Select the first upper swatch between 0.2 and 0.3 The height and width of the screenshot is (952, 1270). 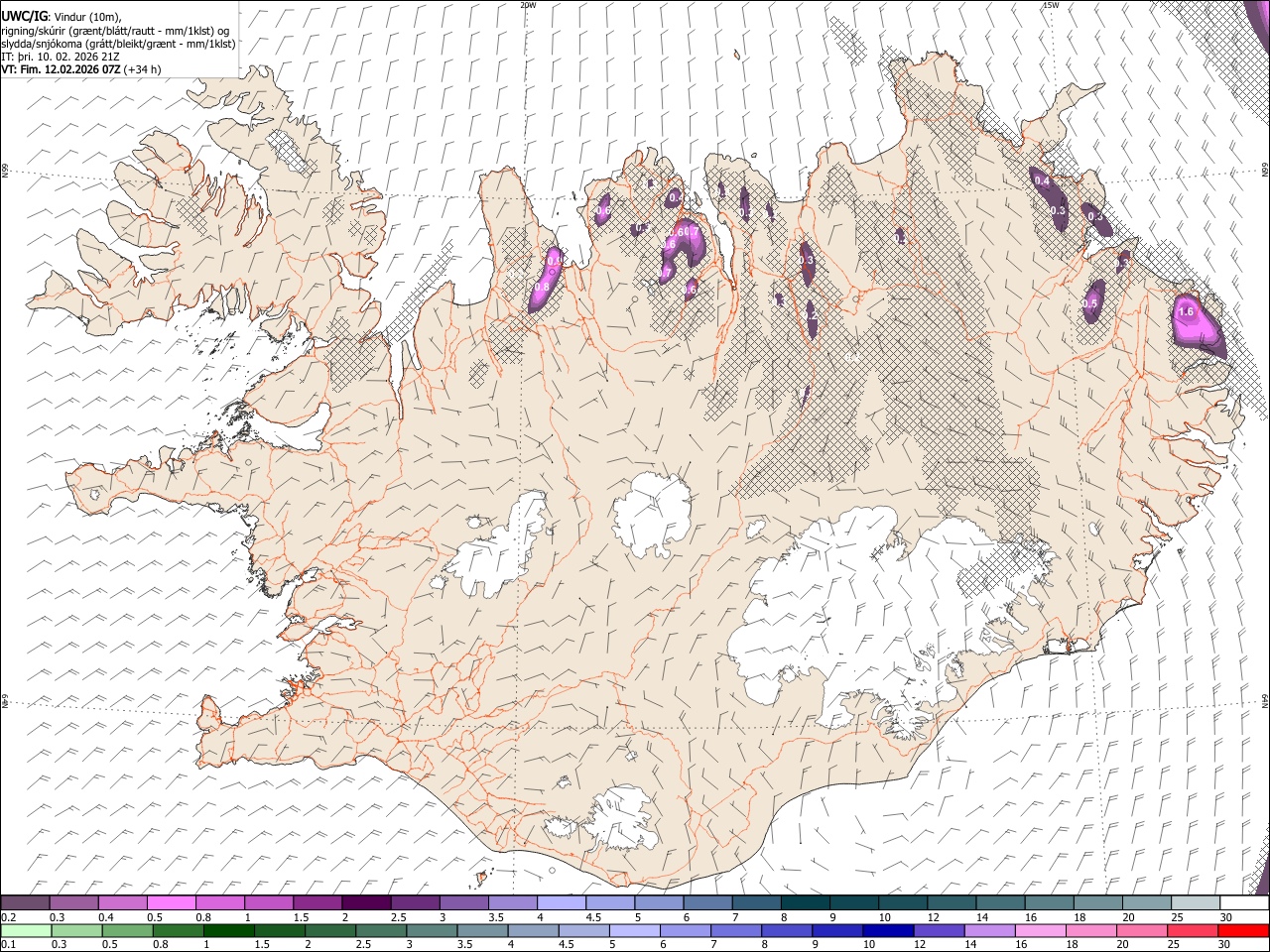tap(25, 902)
